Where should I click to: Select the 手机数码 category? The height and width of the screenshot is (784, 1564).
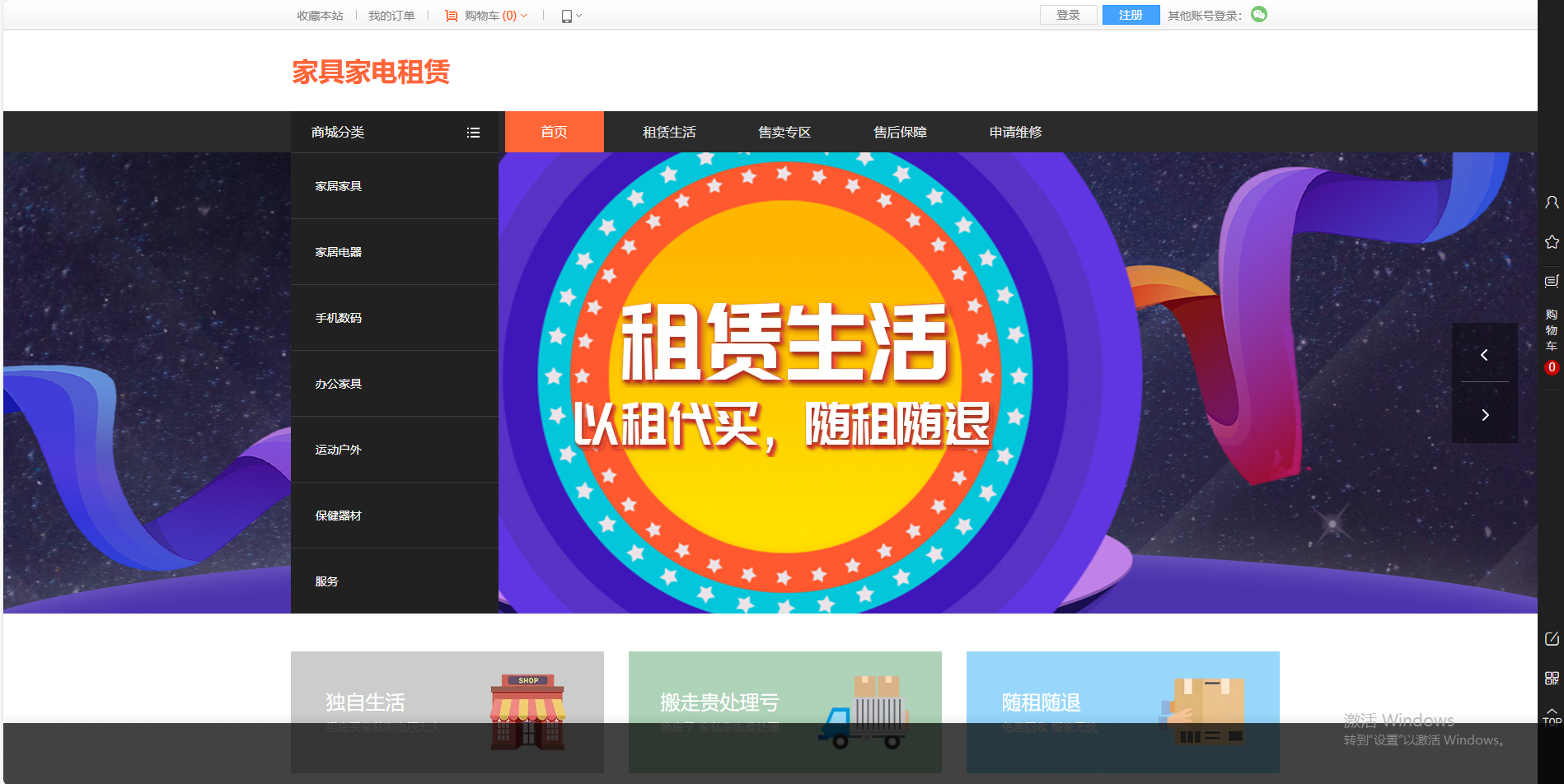point(339,318)
